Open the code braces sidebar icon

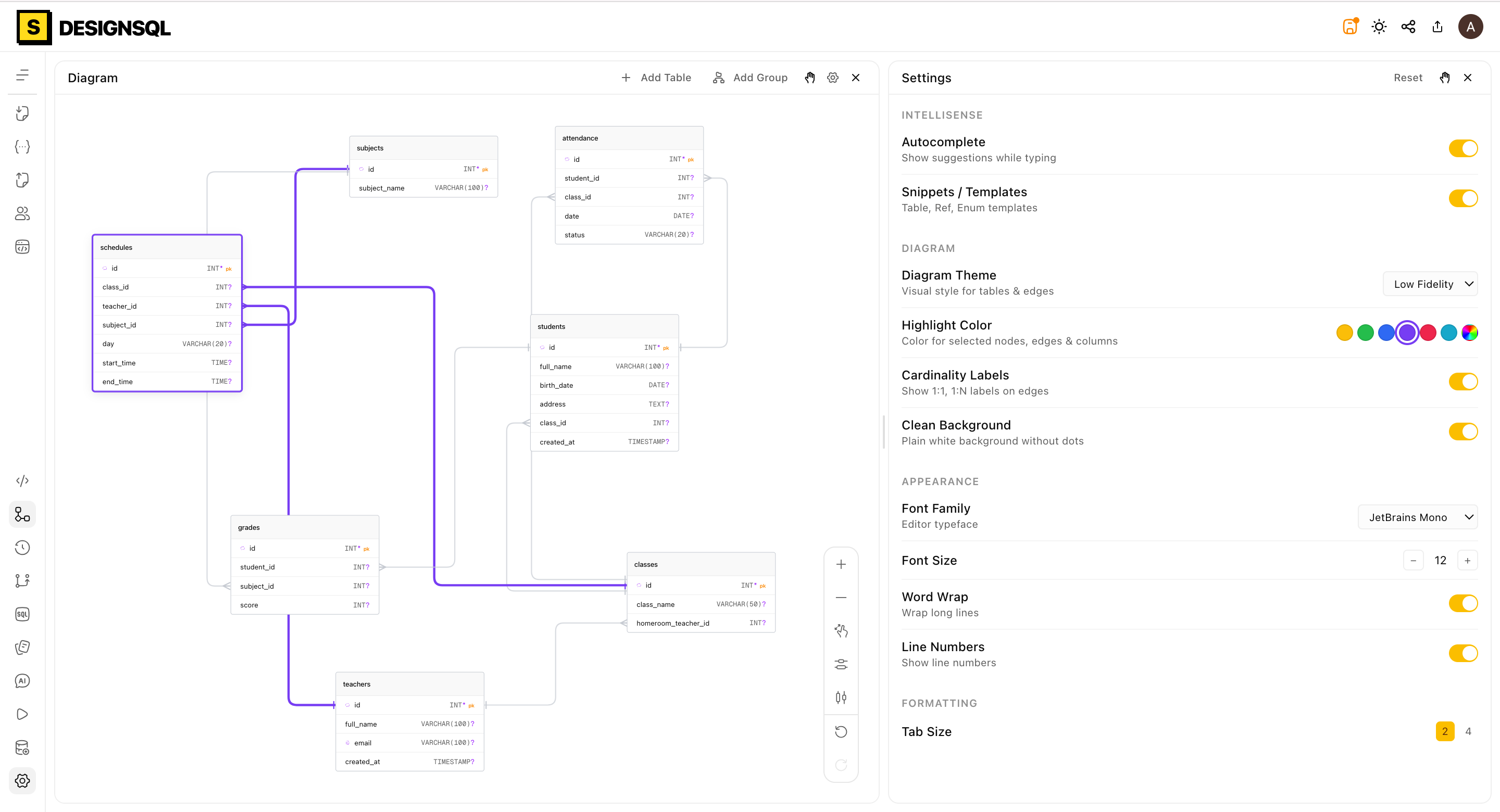(x=22, y=147)
